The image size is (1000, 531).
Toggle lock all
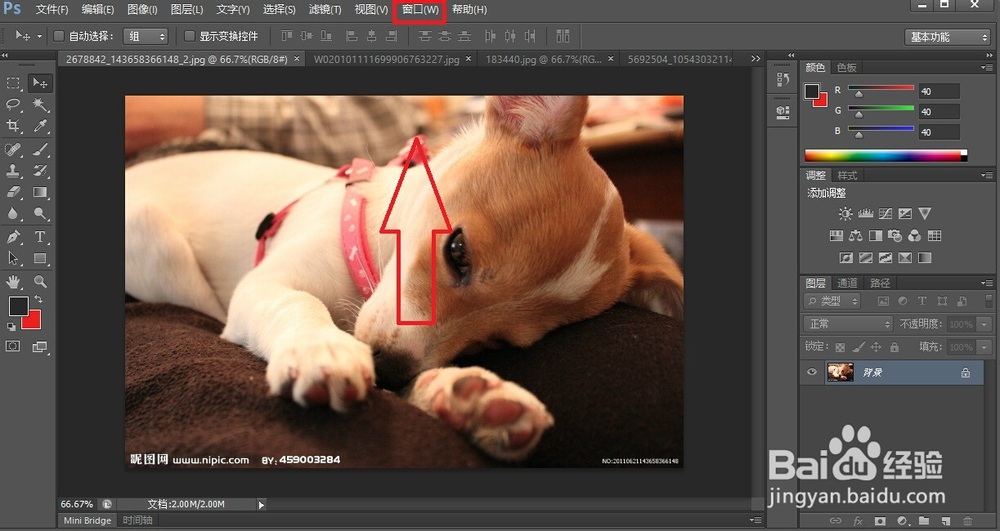point(894,347)
